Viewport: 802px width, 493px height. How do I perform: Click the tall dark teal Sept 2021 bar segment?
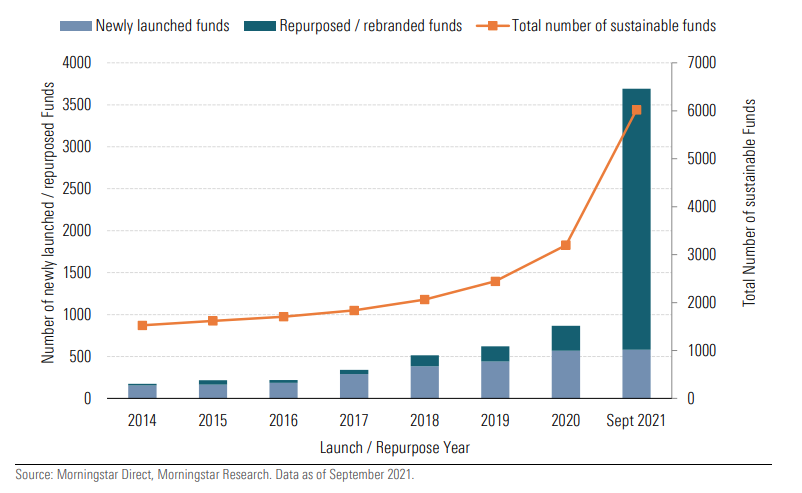point(636,220)
